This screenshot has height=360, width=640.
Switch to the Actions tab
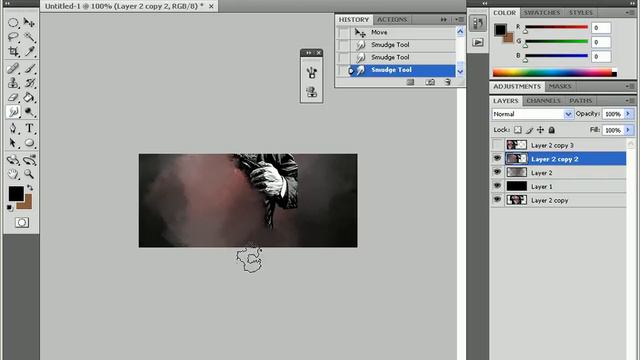click(392, 20)
